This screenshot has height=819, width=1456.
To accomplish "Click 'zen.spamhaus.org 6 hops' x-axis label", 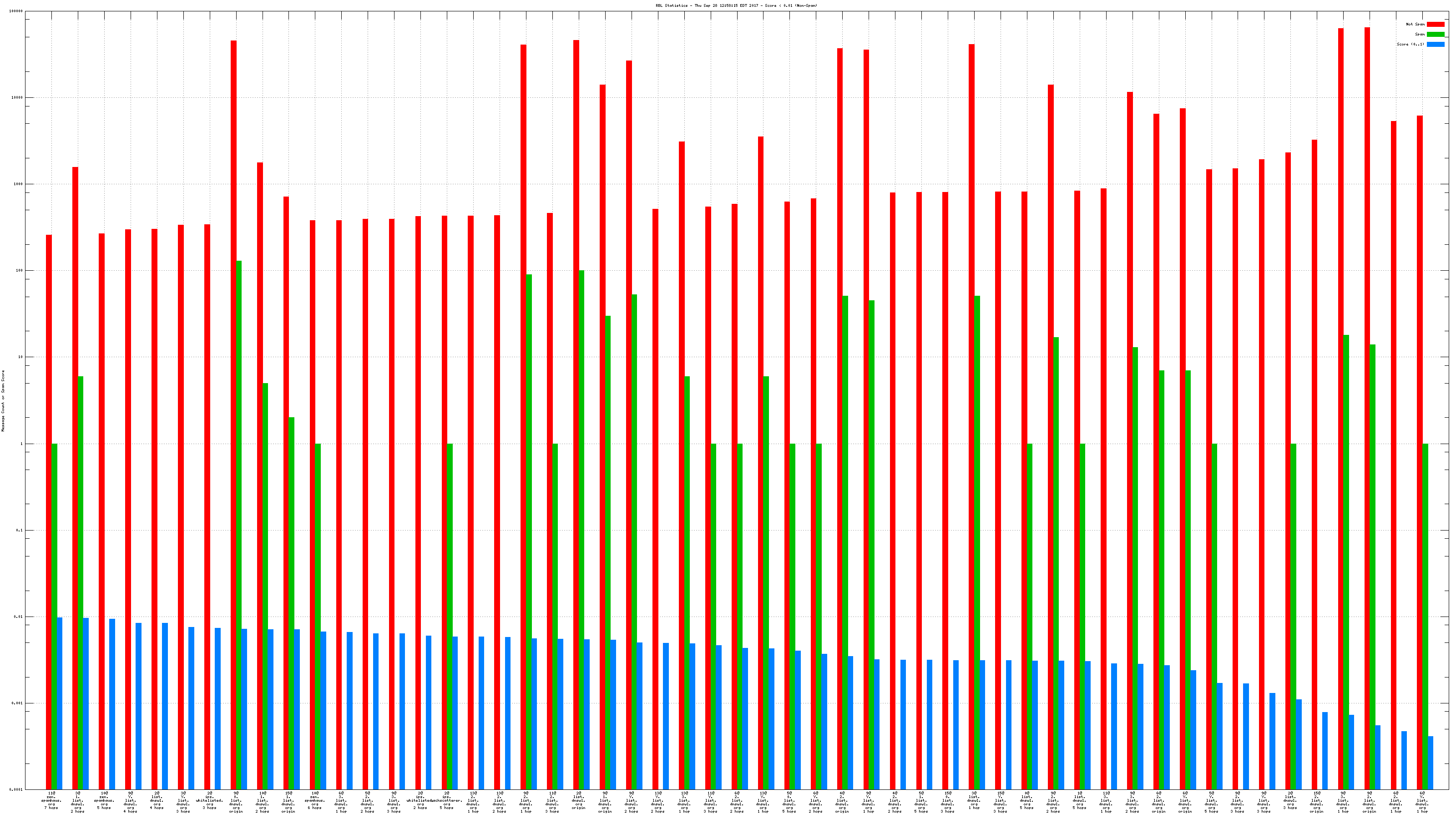I will 315,800.
